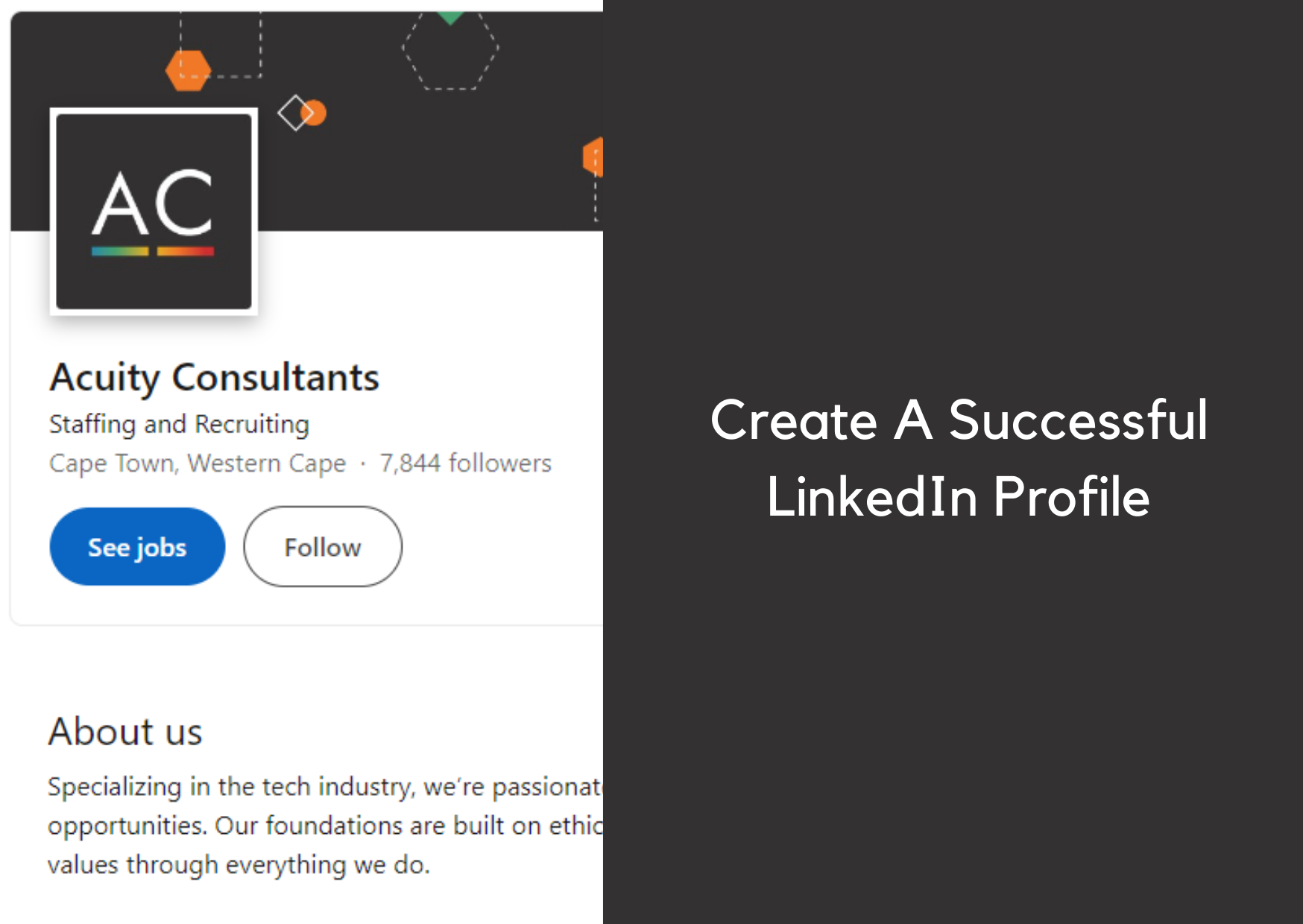Click the Cape Town, Western Cape location

[x=198, y=463]
